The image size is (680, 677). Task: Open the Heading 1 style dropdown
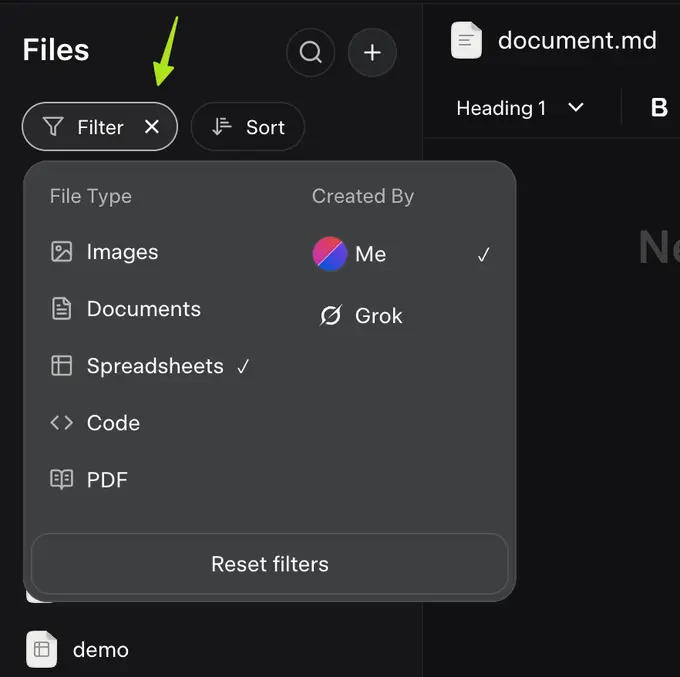click(x=519, y=108)
